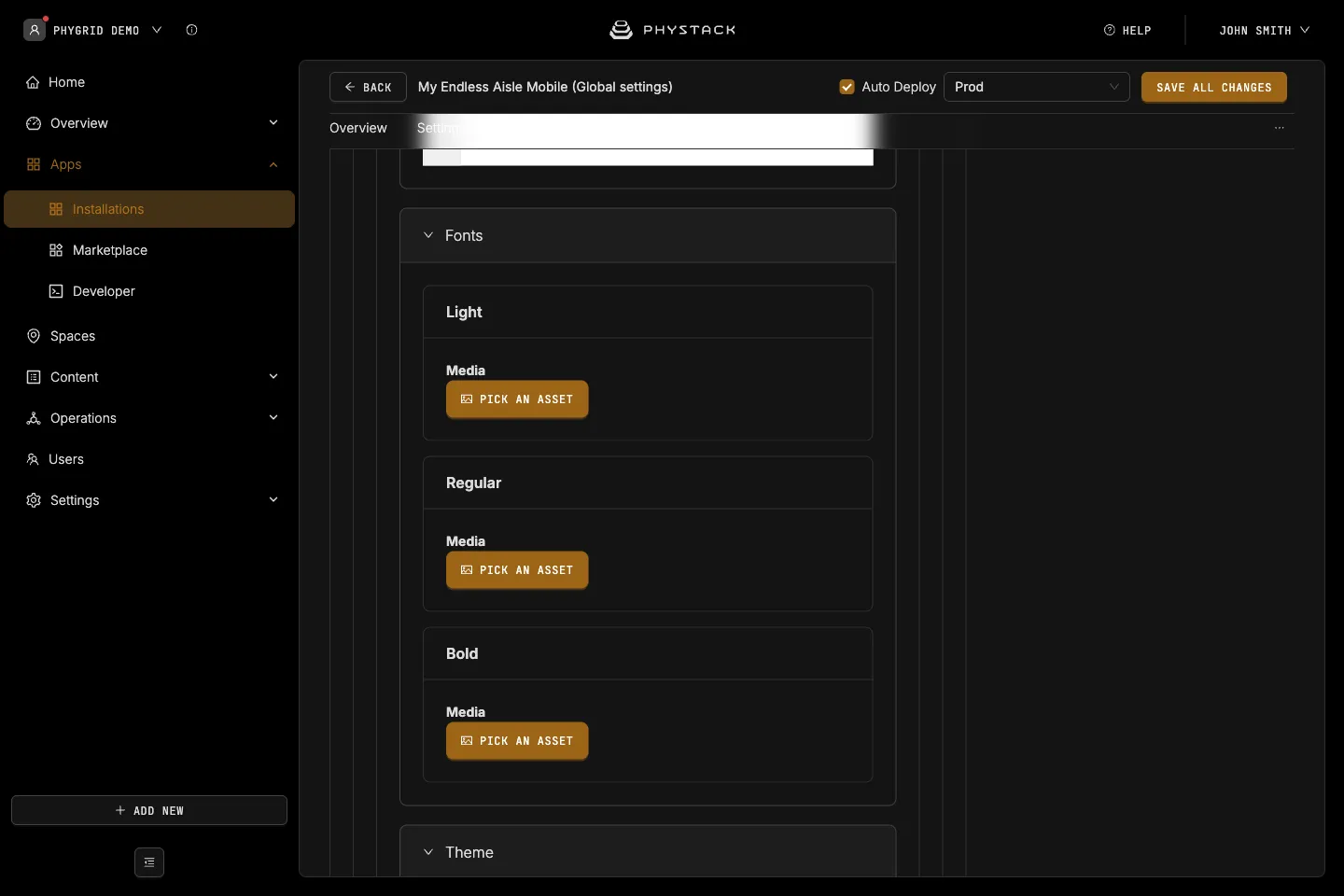Click Save All Changes button
This screenshot has height=896, width=1344.
pos(1214,87)
